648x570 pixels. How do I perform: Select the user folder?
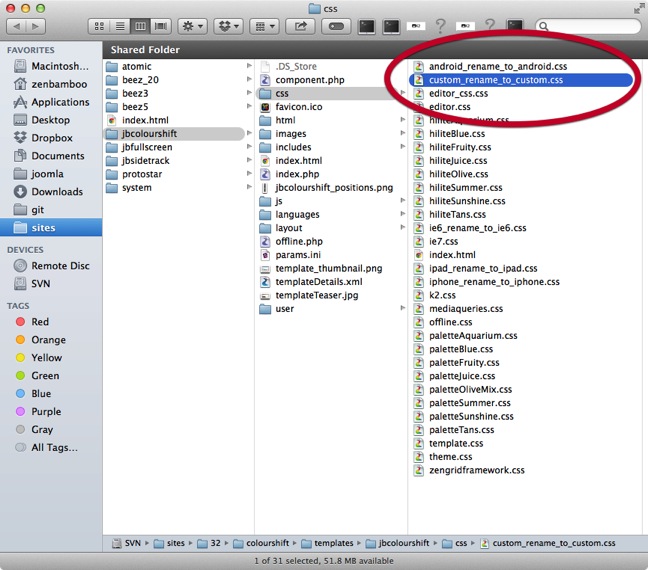tap(277, 309)
